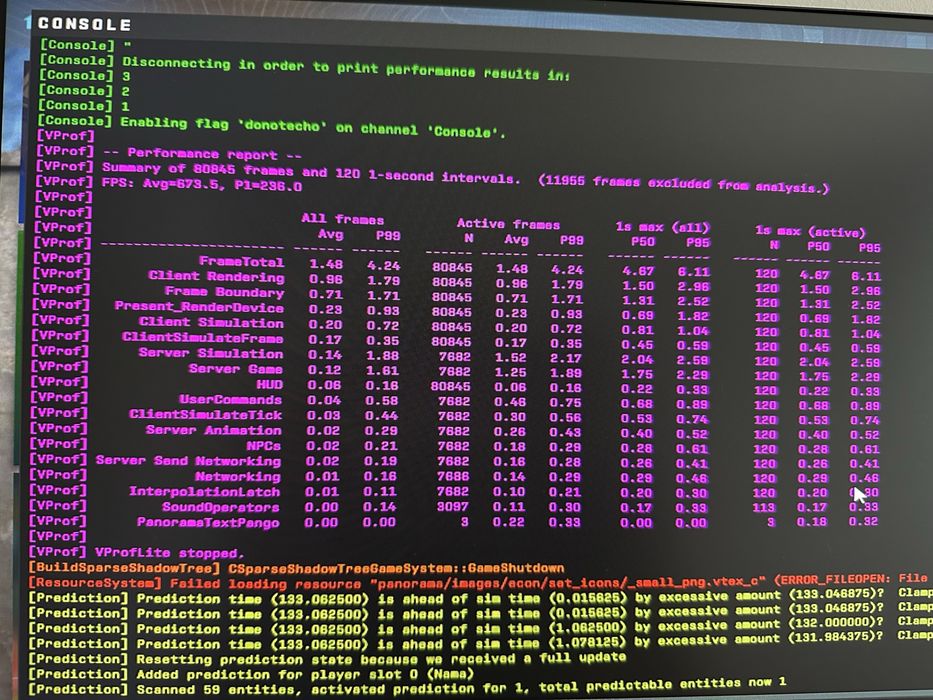Select the Client Rendering row label

pyautogui.click(x=216, y=276)
